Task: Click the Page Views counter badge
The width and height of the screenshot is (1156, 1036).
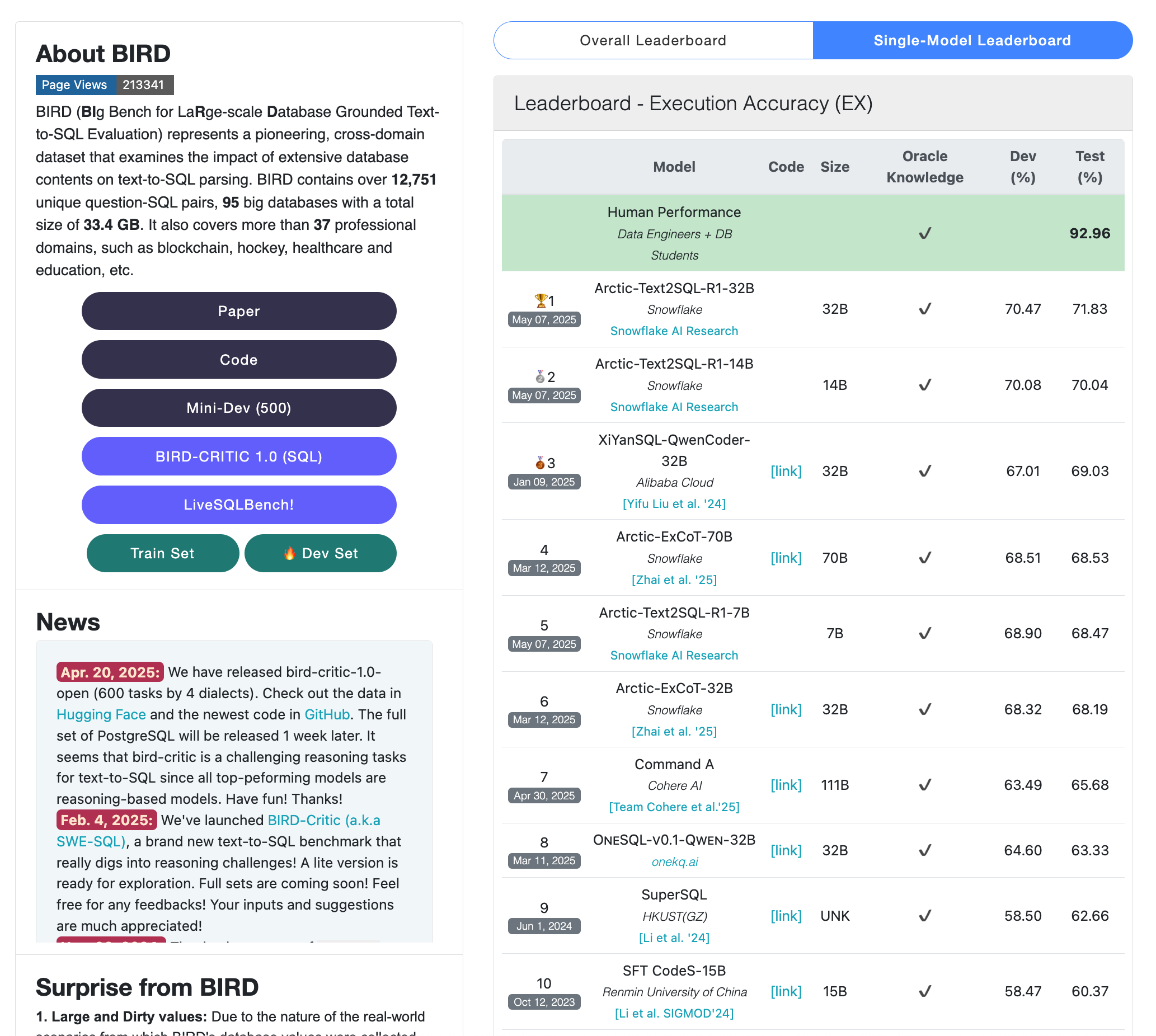Action: pos(104,85)
